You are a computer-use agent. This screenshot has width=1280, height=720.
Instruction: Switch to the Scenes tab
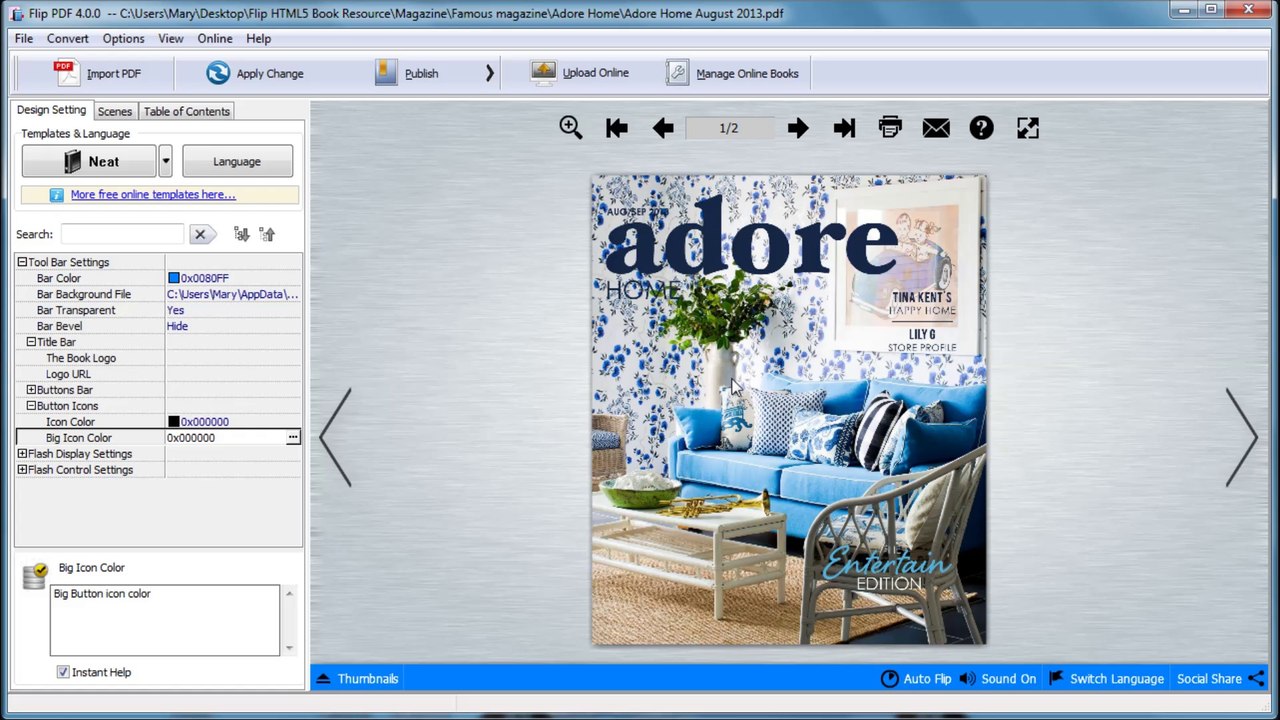pos(115,111)
